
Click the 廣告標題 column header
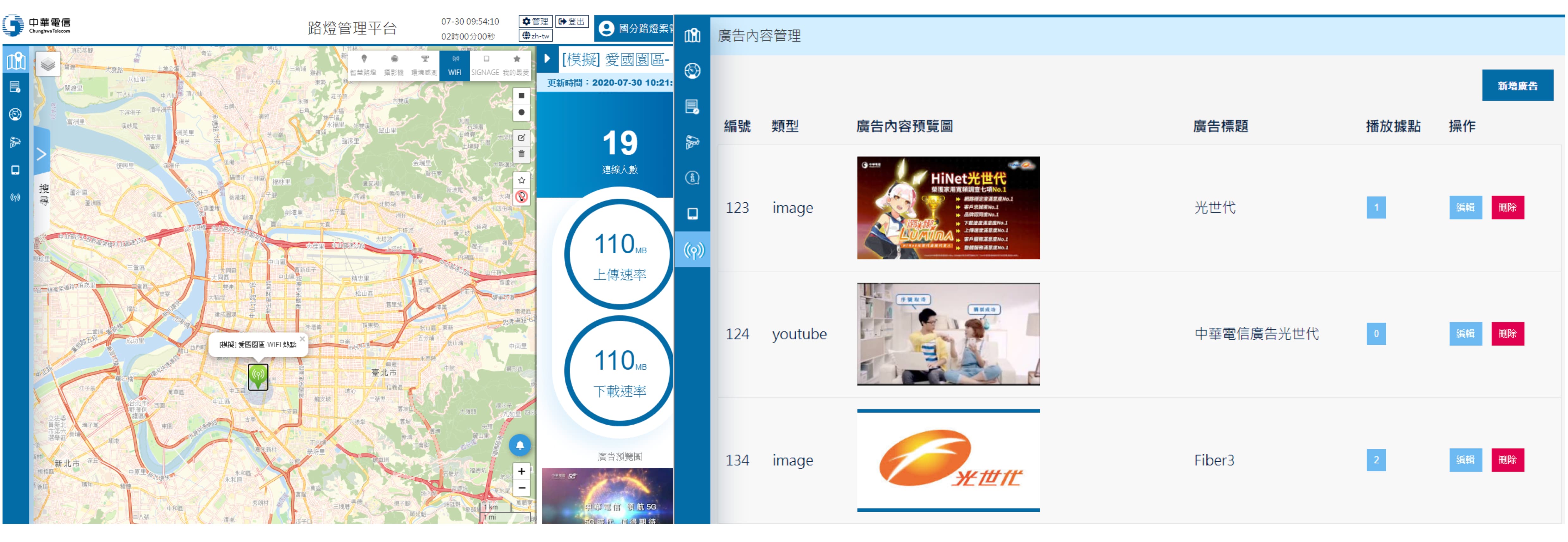[x=1220, y=126]
